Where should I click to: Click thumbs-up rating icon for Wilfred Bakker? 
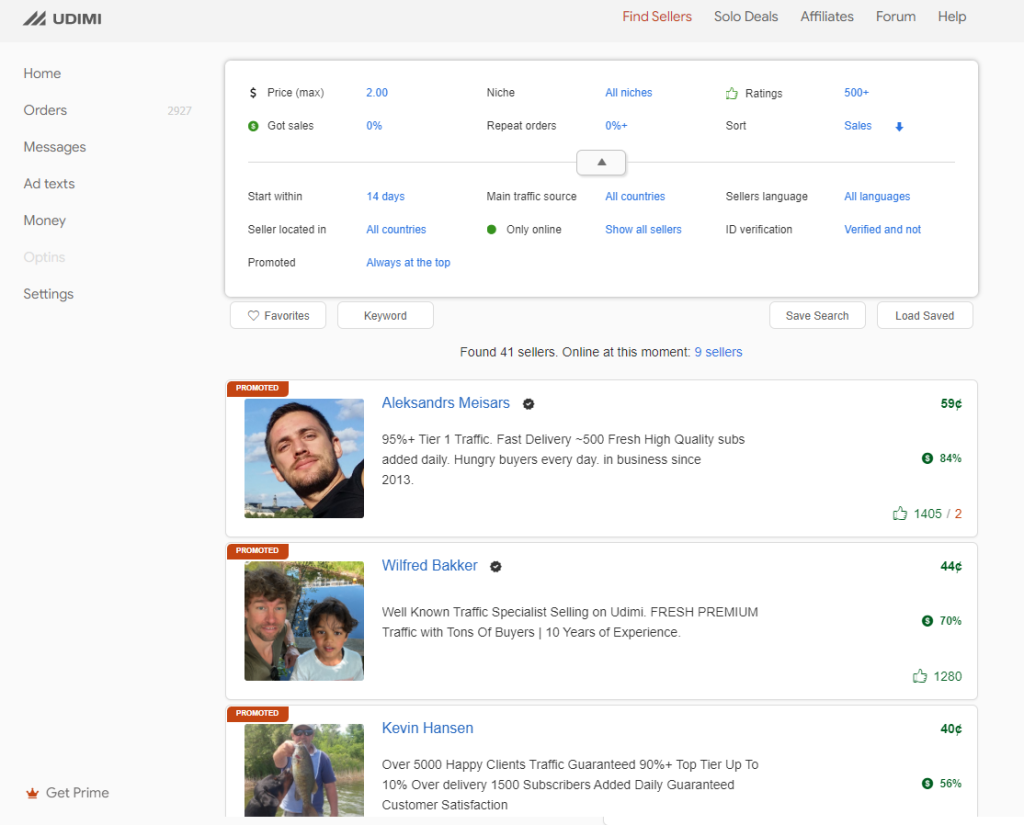(919, 677)
